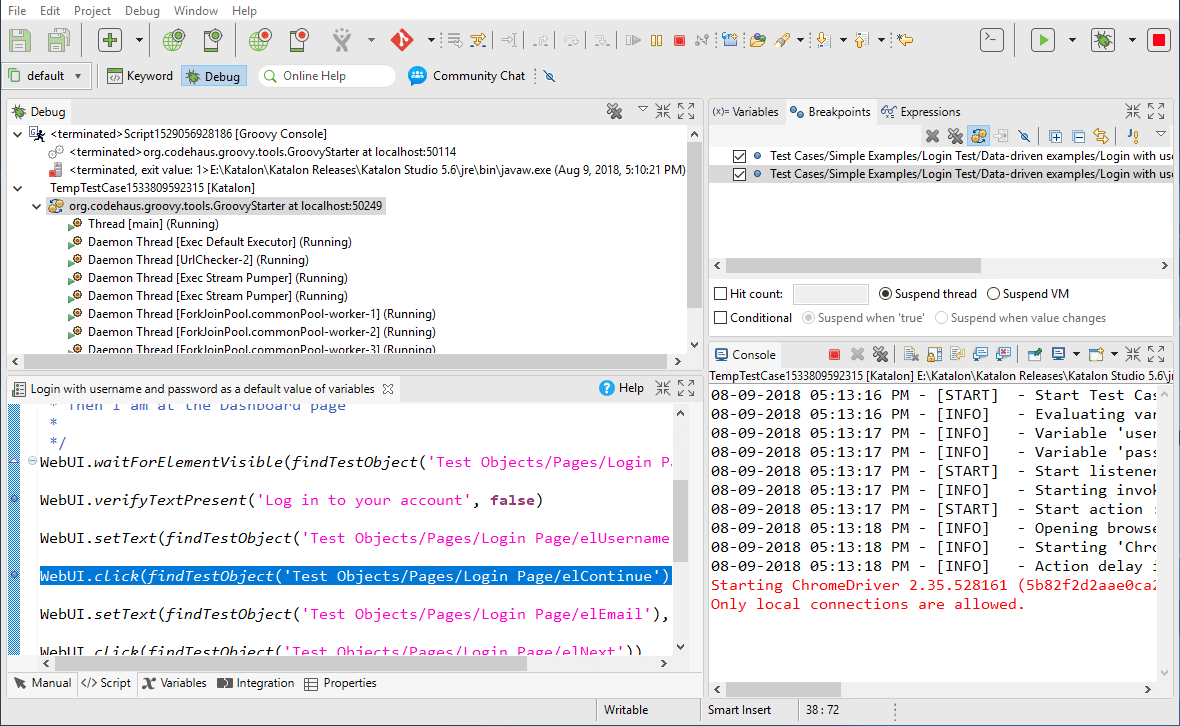Open Breakpoints view menu triangle
The width and height of the screenshot is (1180, 726).
[1161, 135]
